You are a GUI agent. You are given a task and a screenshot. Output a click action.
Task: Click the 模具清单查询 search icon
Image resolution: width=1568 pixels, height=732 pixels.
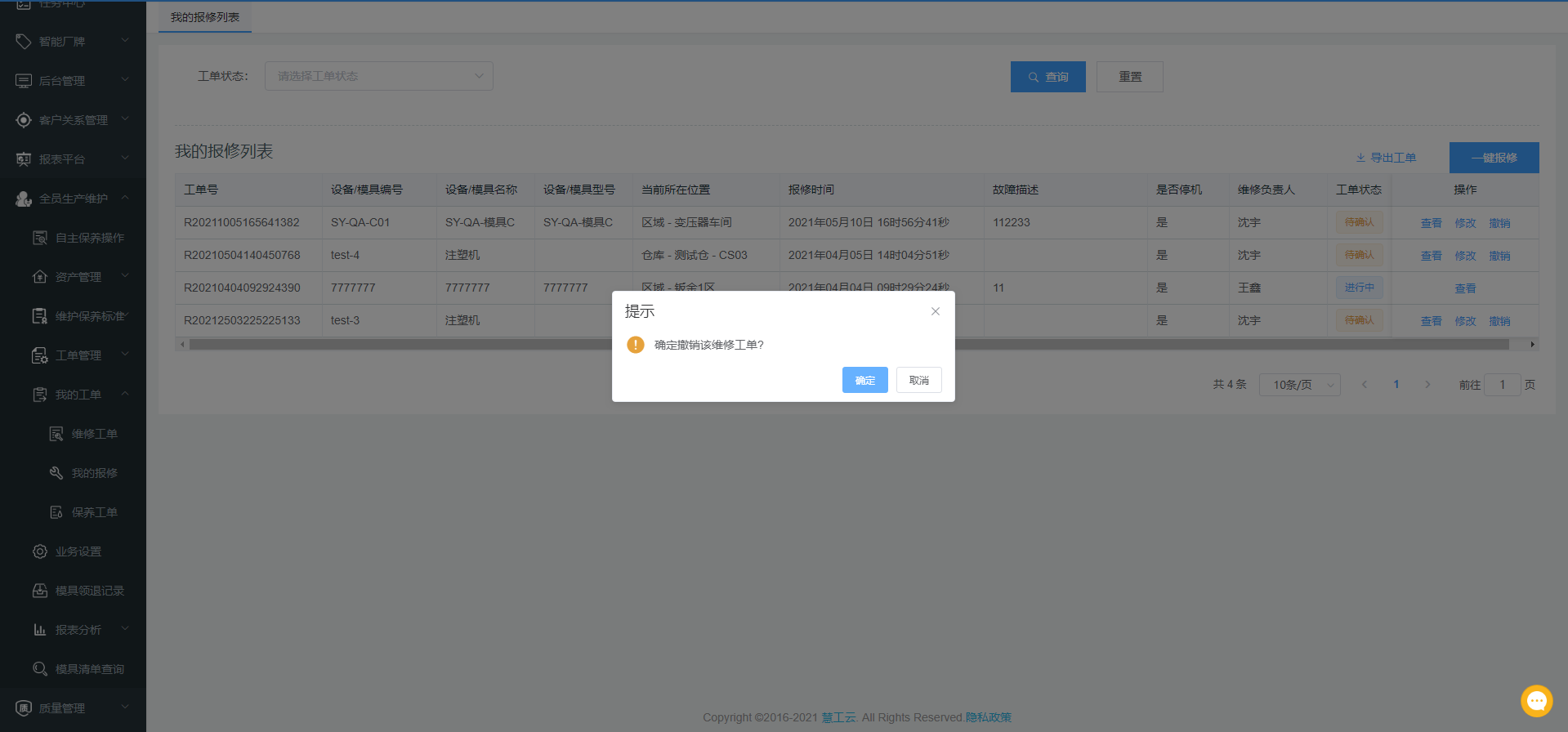(x=39, y=669)
